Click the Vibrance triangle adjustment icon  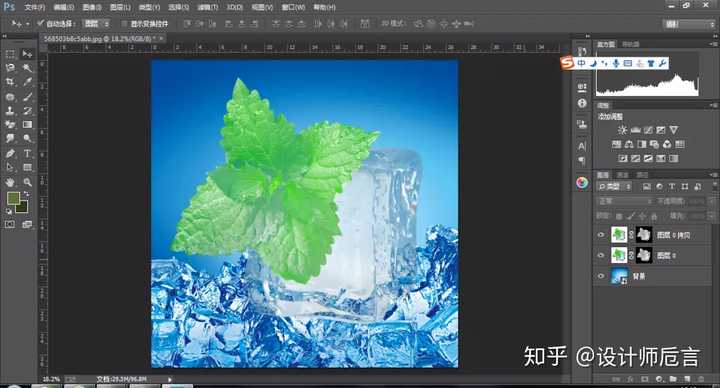tap(674, 130)
